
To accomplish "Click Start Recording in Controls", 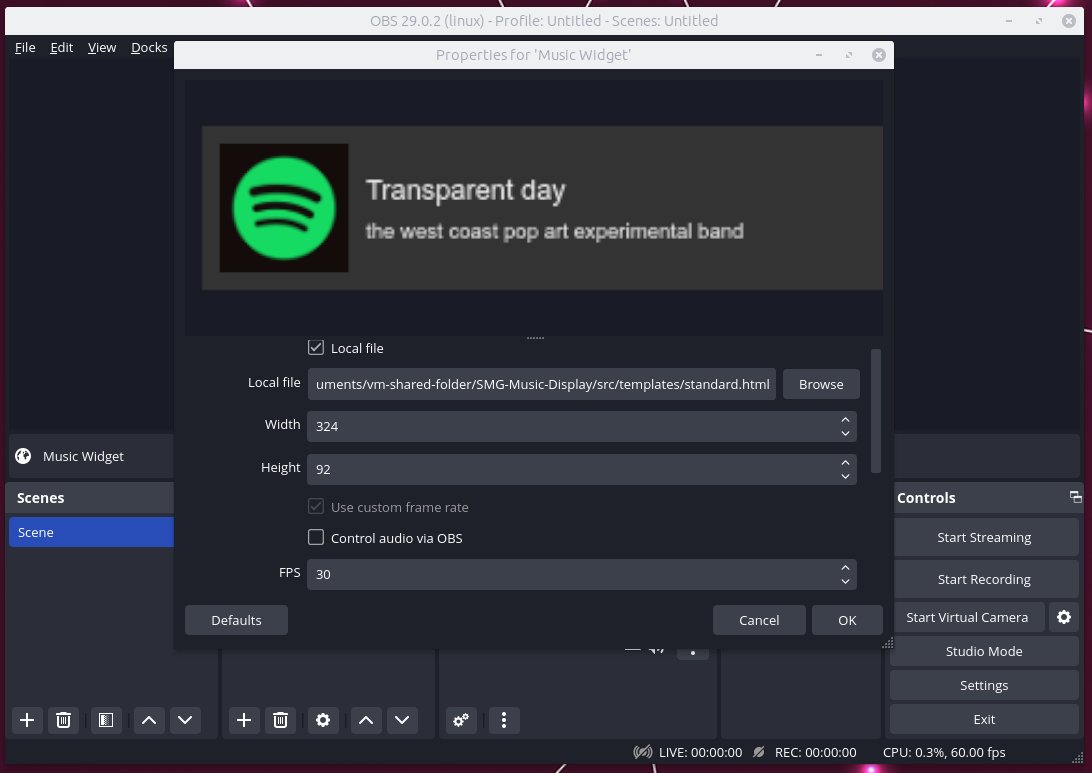I will pos(984,579).
